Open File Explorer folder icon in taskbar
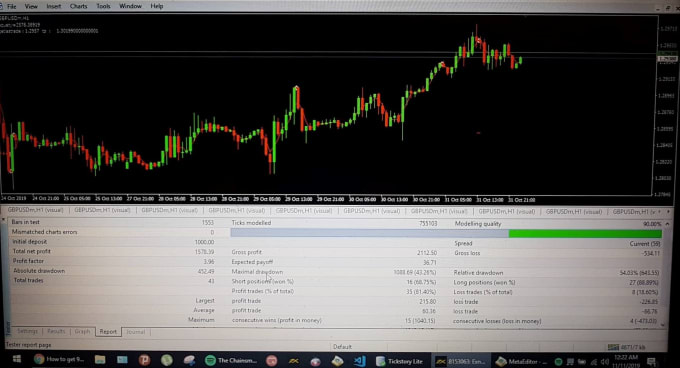The width and height of the screenshot is (680, 368). click(100, 360)
